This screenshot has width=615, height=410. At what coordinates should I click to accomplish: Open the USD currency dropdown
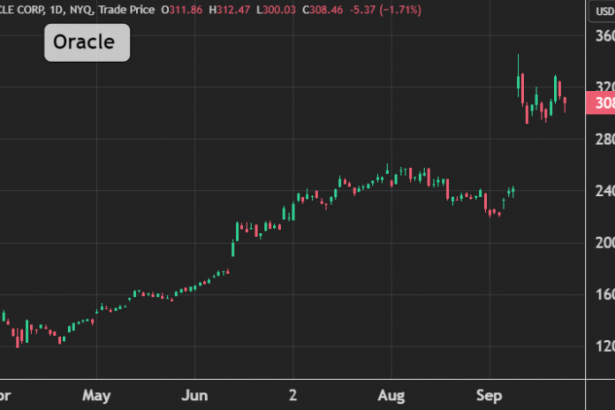[x=603, y=11]
